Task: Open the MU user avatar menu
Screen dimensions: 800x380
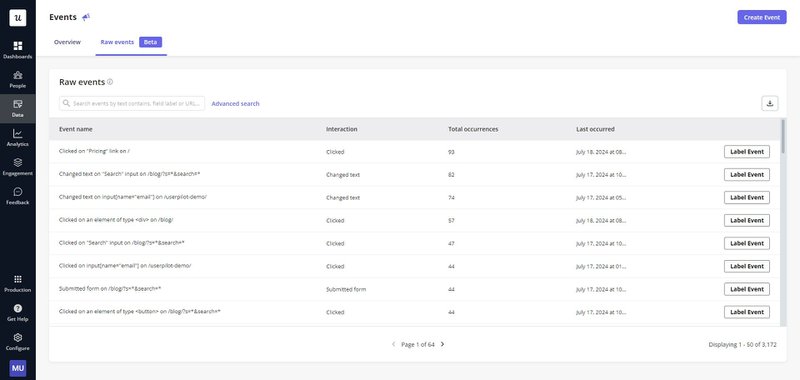Action: tap(17, 368)
